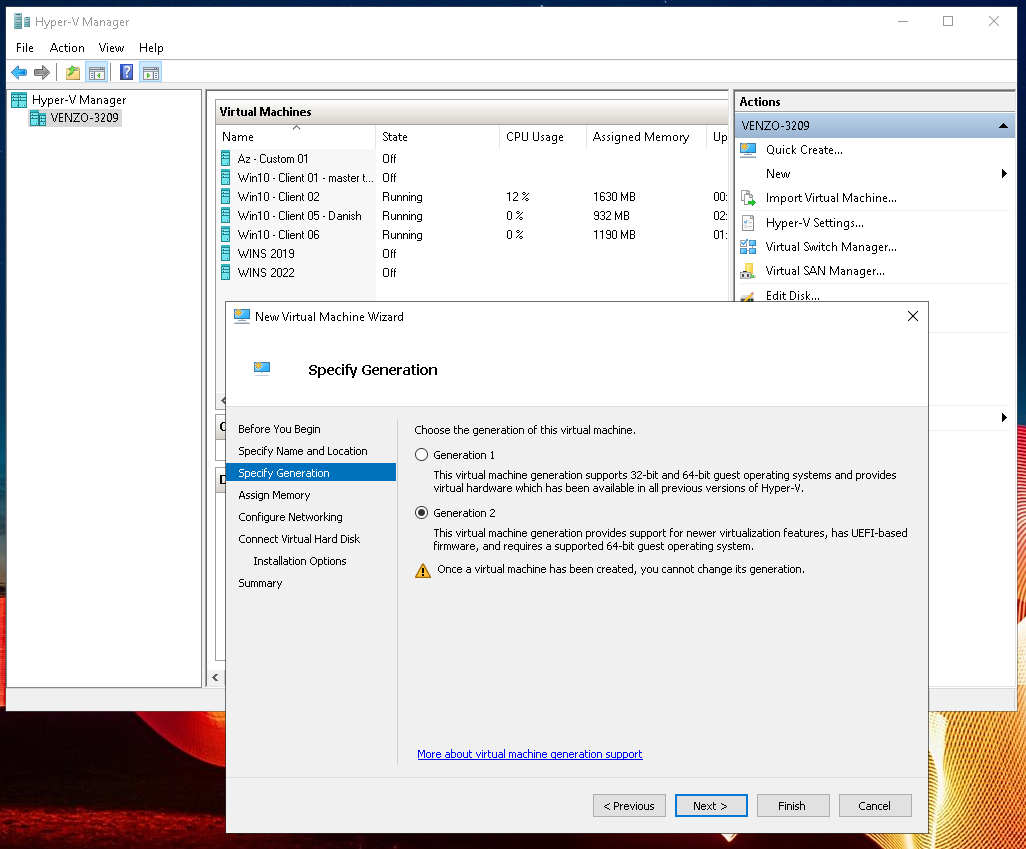Viewport: 1026px width, 849px height.
Task: Click the Cancel button in wizard
Action: pyautogui.click(x=874, y=806)
